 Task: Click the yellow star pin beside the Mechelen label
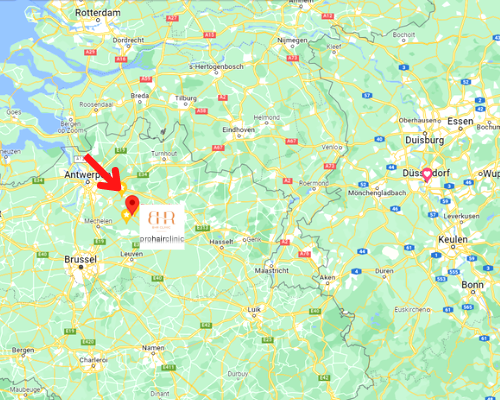pyautogui.click(x=126, y=216)
